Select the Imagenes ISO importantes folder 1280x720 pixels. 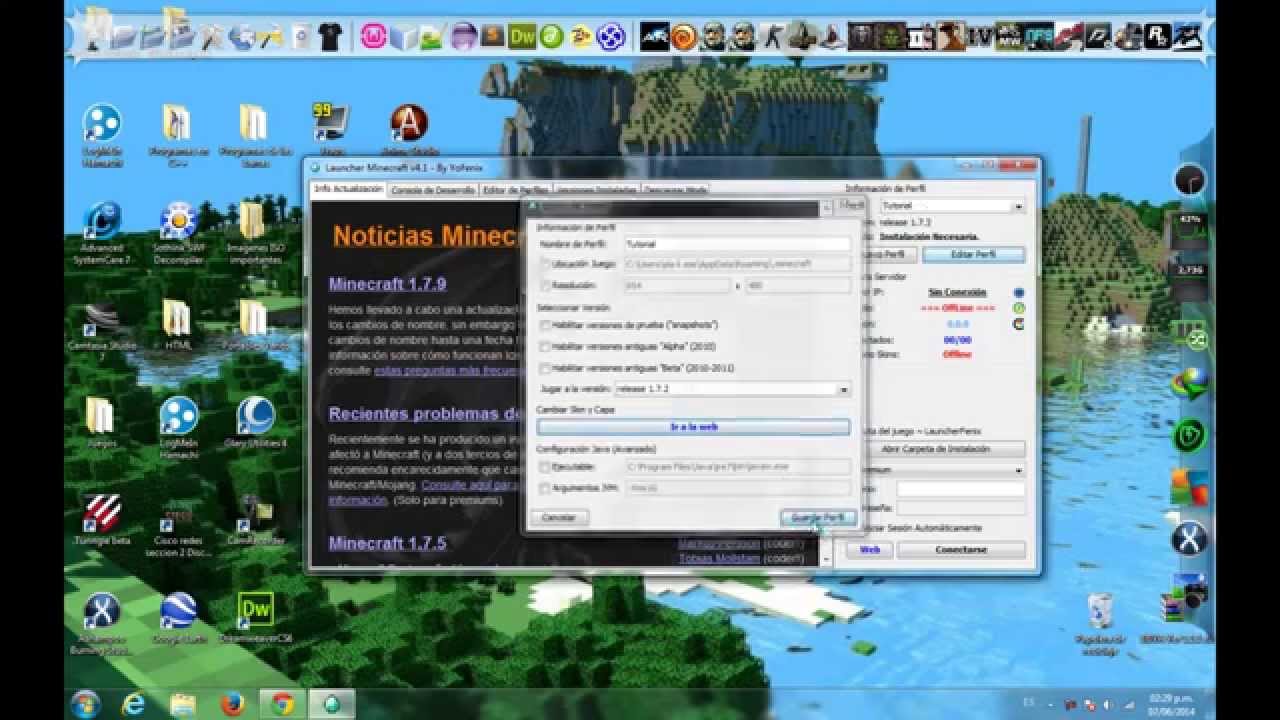coord(253,232)
